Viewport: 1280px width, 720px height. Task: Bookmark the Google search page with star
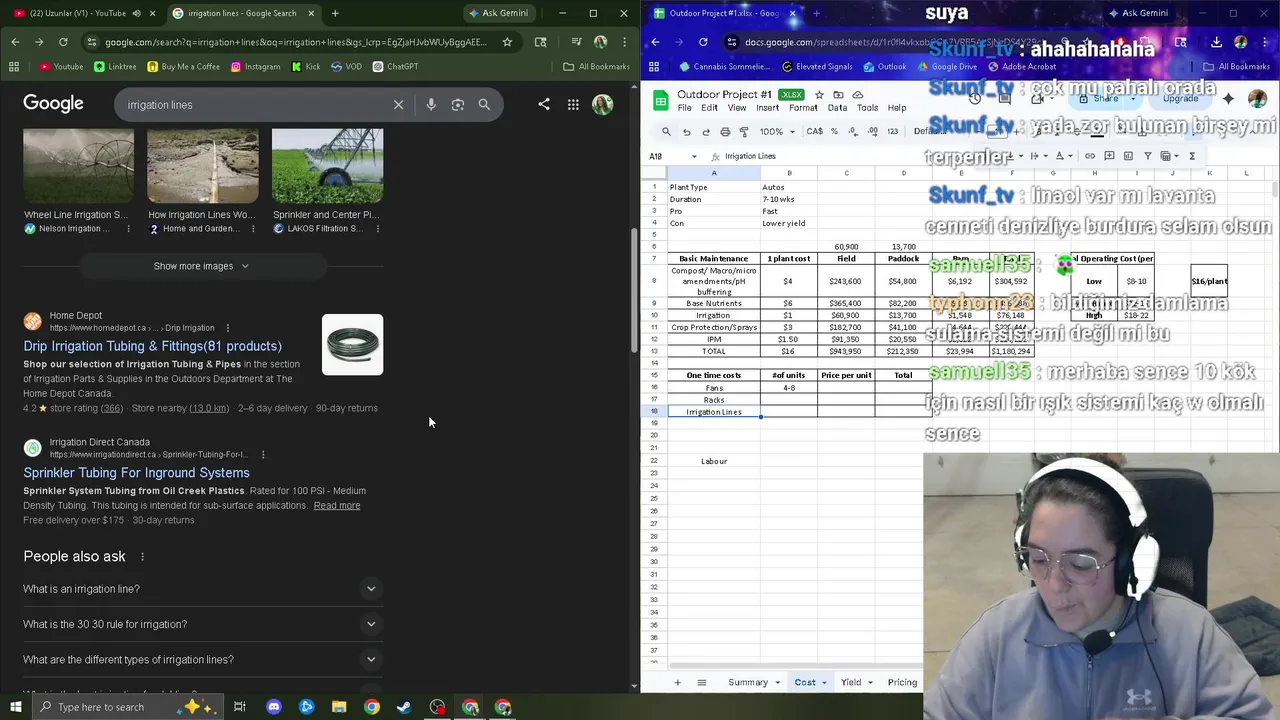[x=507, y=42]
